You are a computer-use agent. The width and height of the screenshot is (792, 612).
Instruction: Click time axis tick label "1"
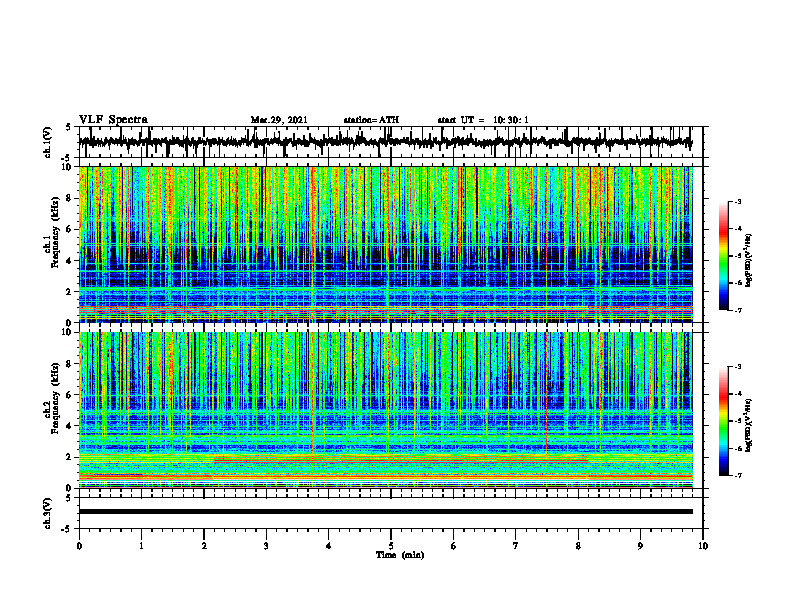(x=141, y=546)
